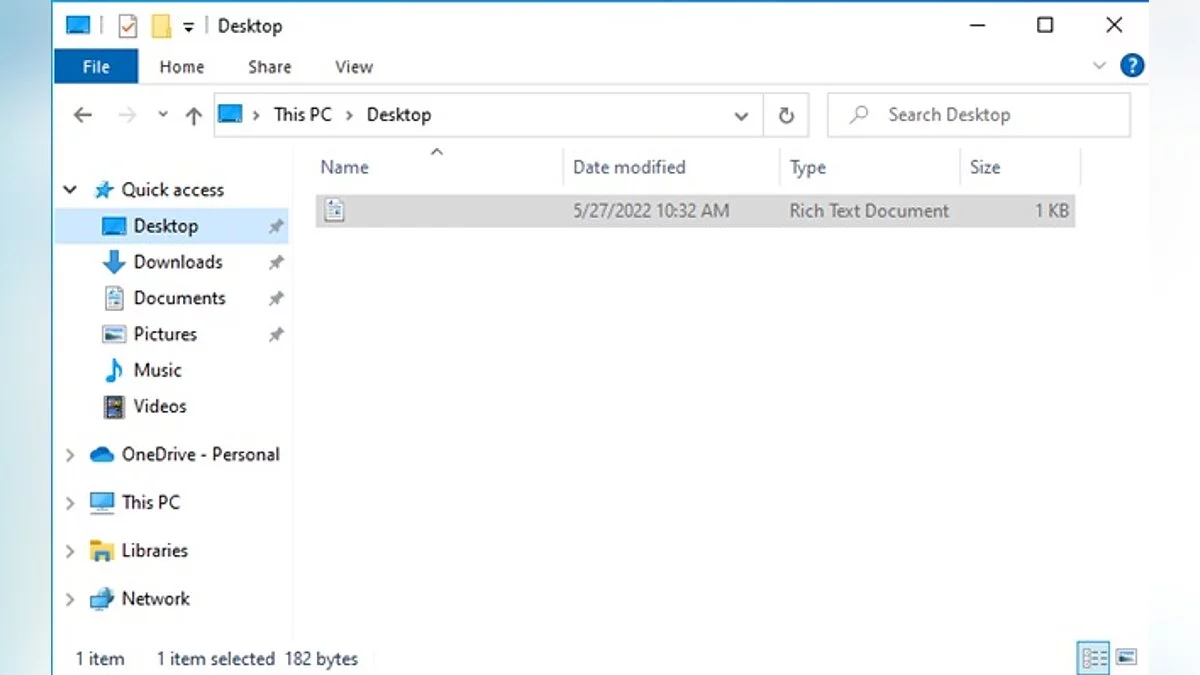Open the View ribbon tab
The height and width of the screenshot is (675, 1200).
click(x=354, y=67)
